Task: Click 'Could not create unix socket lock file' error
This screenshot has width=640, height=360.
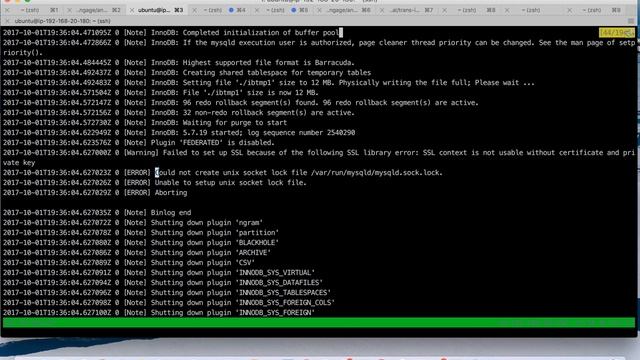Action: coord(223,173)
